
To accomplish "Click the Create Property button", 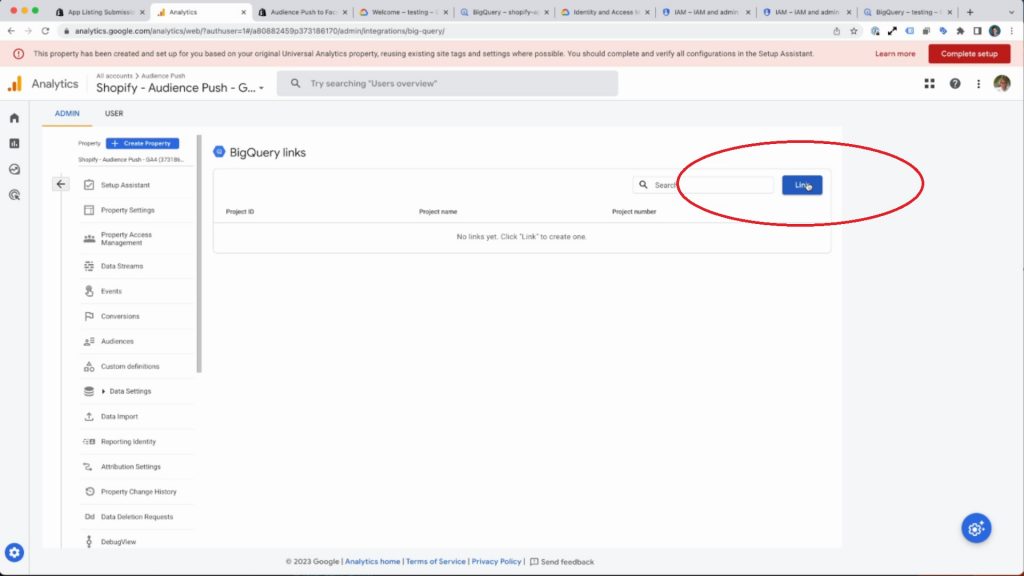I will click(x=142, y=144).
